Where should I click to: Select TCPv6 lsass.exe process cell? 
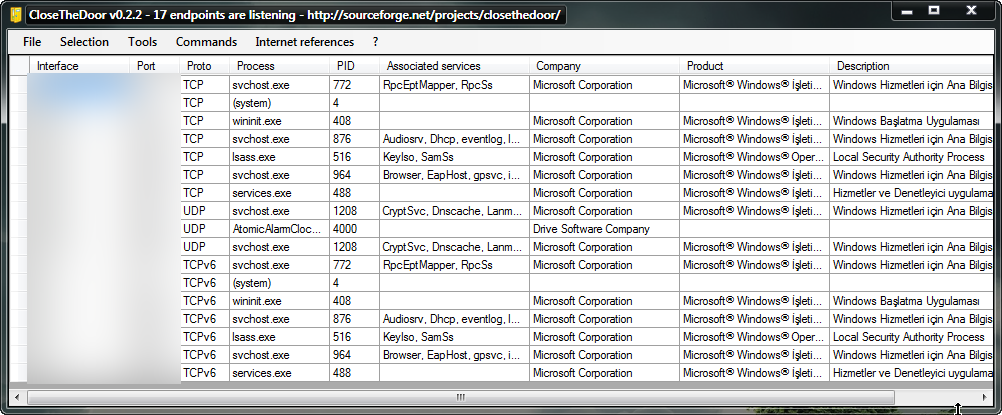(x=279, y=337)
